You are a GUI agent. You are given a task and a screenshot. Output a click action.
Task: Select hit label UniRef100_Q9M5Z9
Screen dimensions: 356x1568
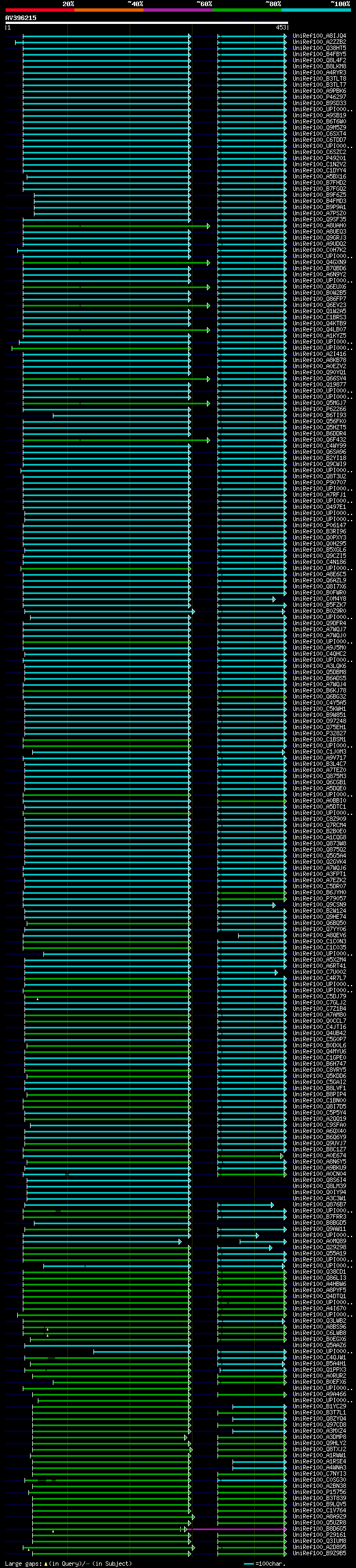click(319, 128)
